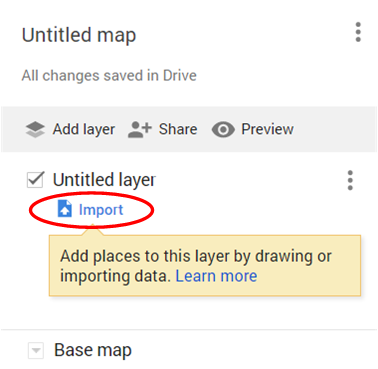Choose the Share text label
Image resolution: width=378 pixels, height=369 pixels.
178,129
